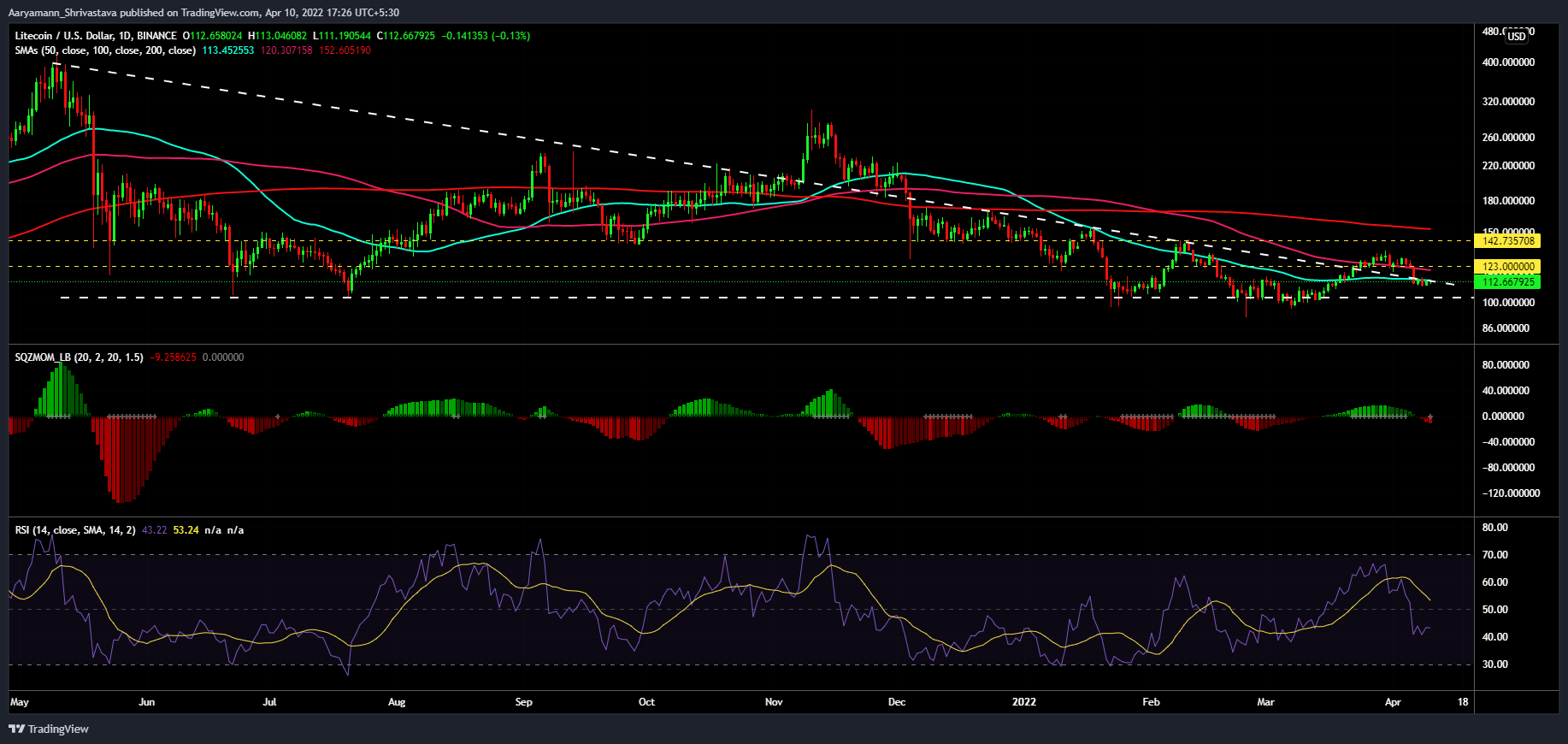Click the Dec label on time axis

(x=897, y=702)
